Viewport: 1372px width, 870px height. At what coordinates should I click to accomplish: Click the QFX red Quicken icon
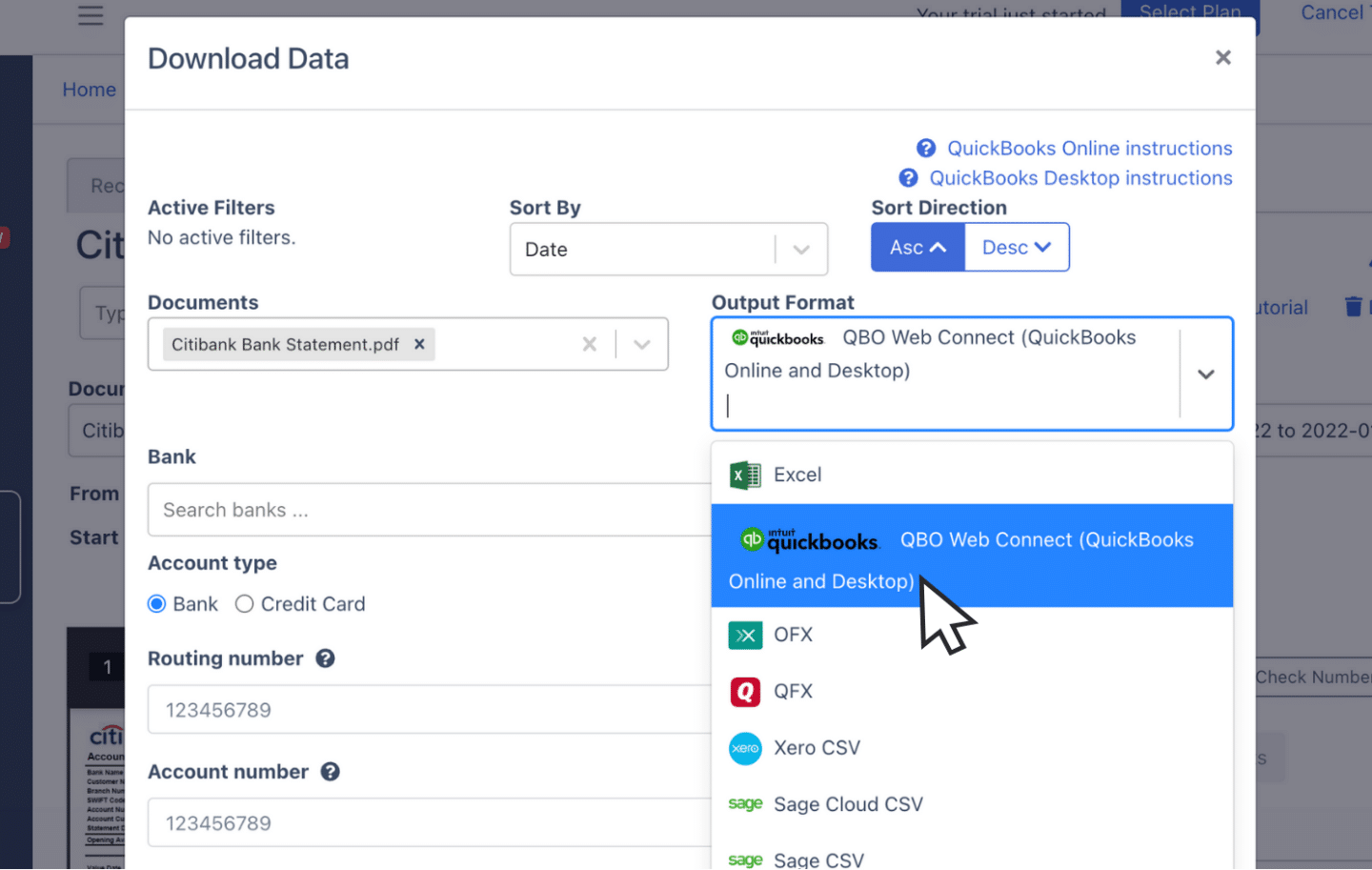[x=745, y=691]
